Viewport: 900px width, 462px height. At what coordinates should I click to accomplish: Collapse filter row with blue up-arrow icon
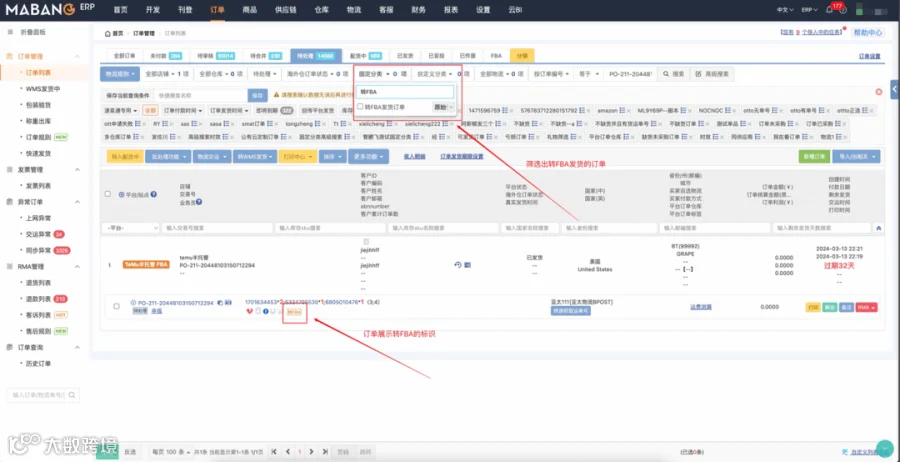878,228
